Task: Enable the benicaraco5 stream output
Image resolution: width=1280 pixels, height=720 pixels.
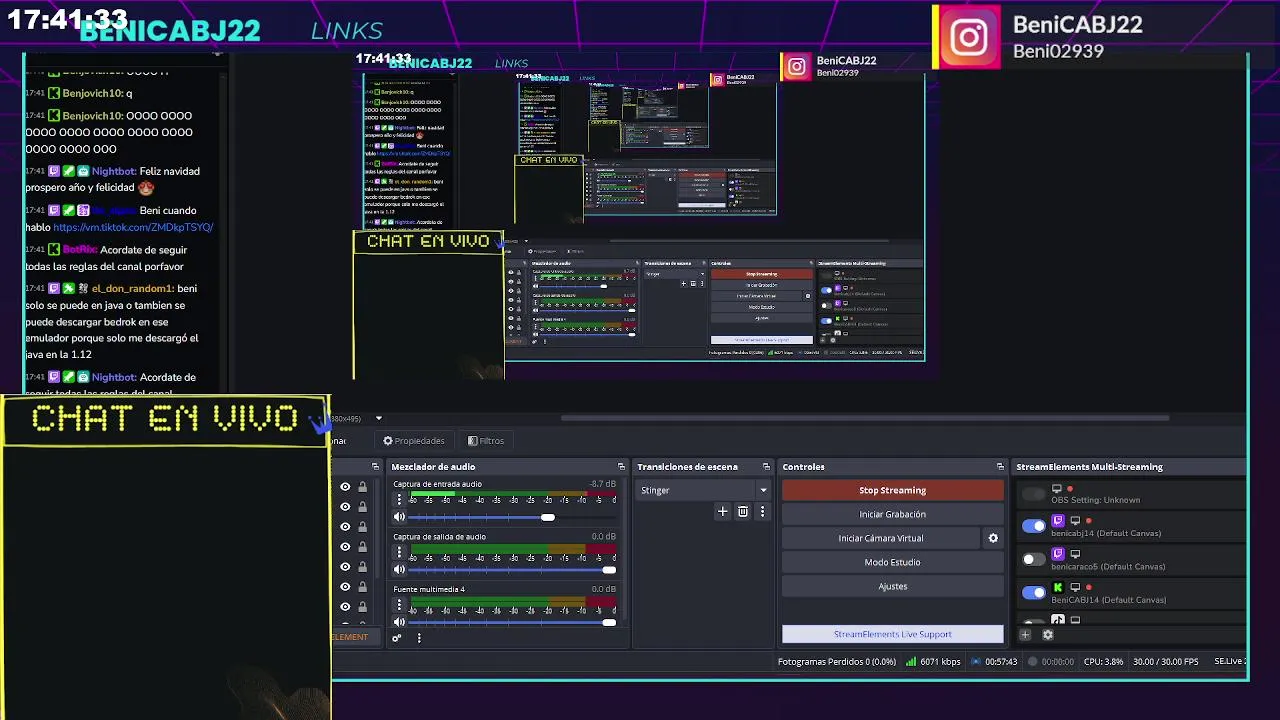Action: (1033, 559)
